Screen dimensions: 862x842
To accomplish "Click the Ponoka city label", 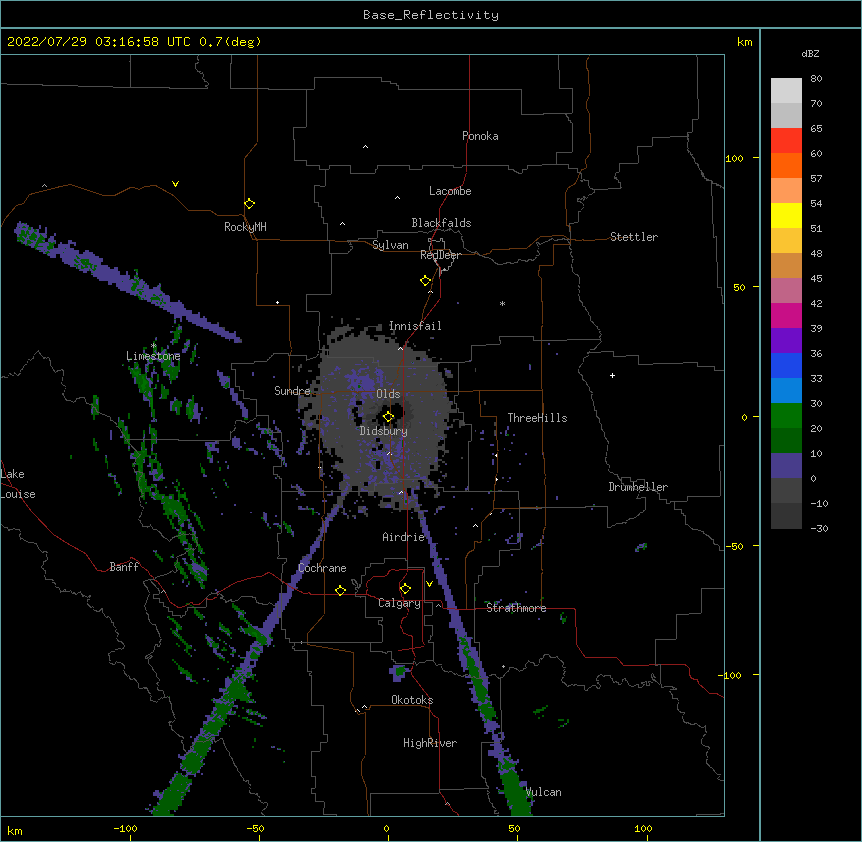I will coord(480,136).
